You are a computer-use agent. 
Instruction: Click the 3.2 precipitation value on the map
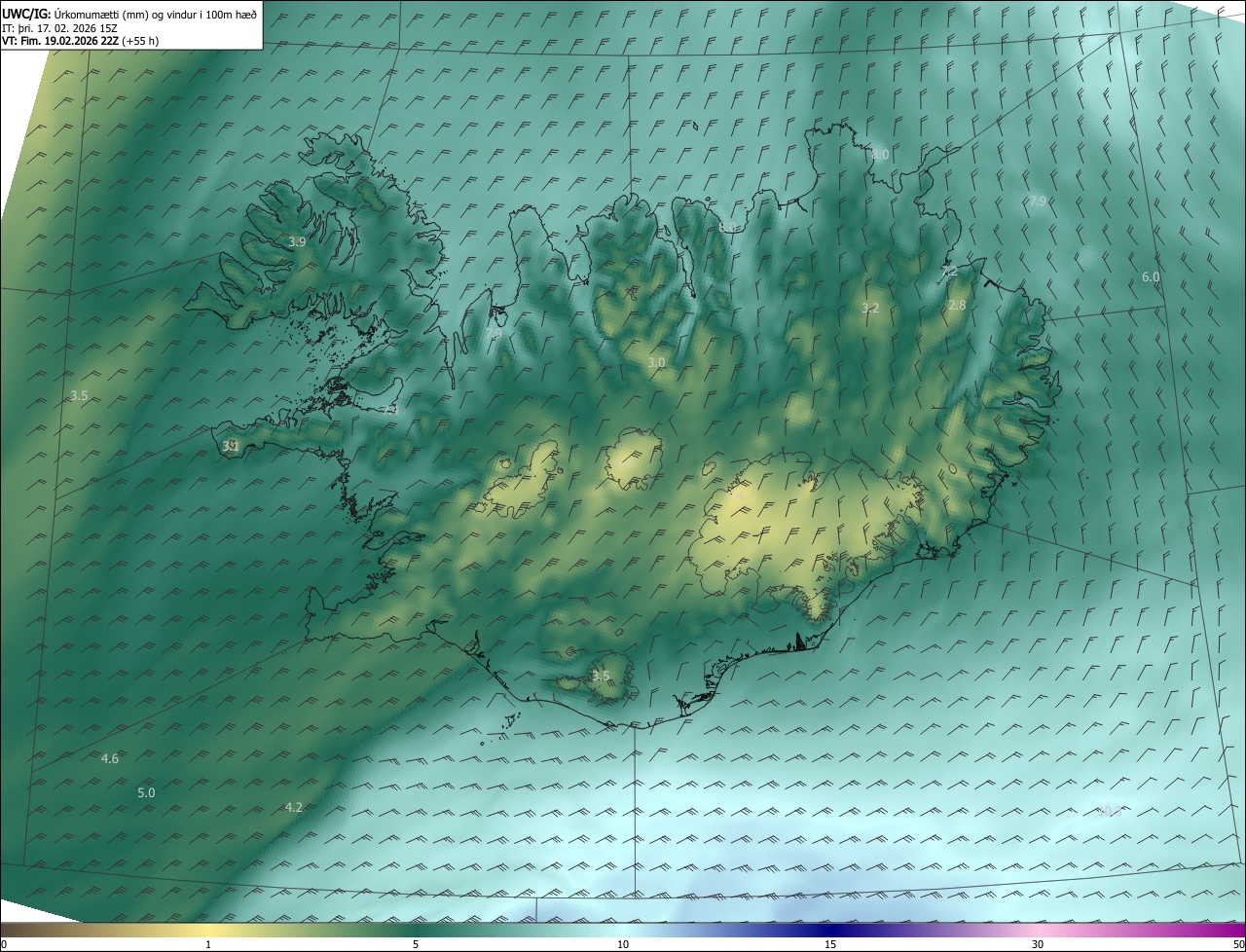[870, 309]
